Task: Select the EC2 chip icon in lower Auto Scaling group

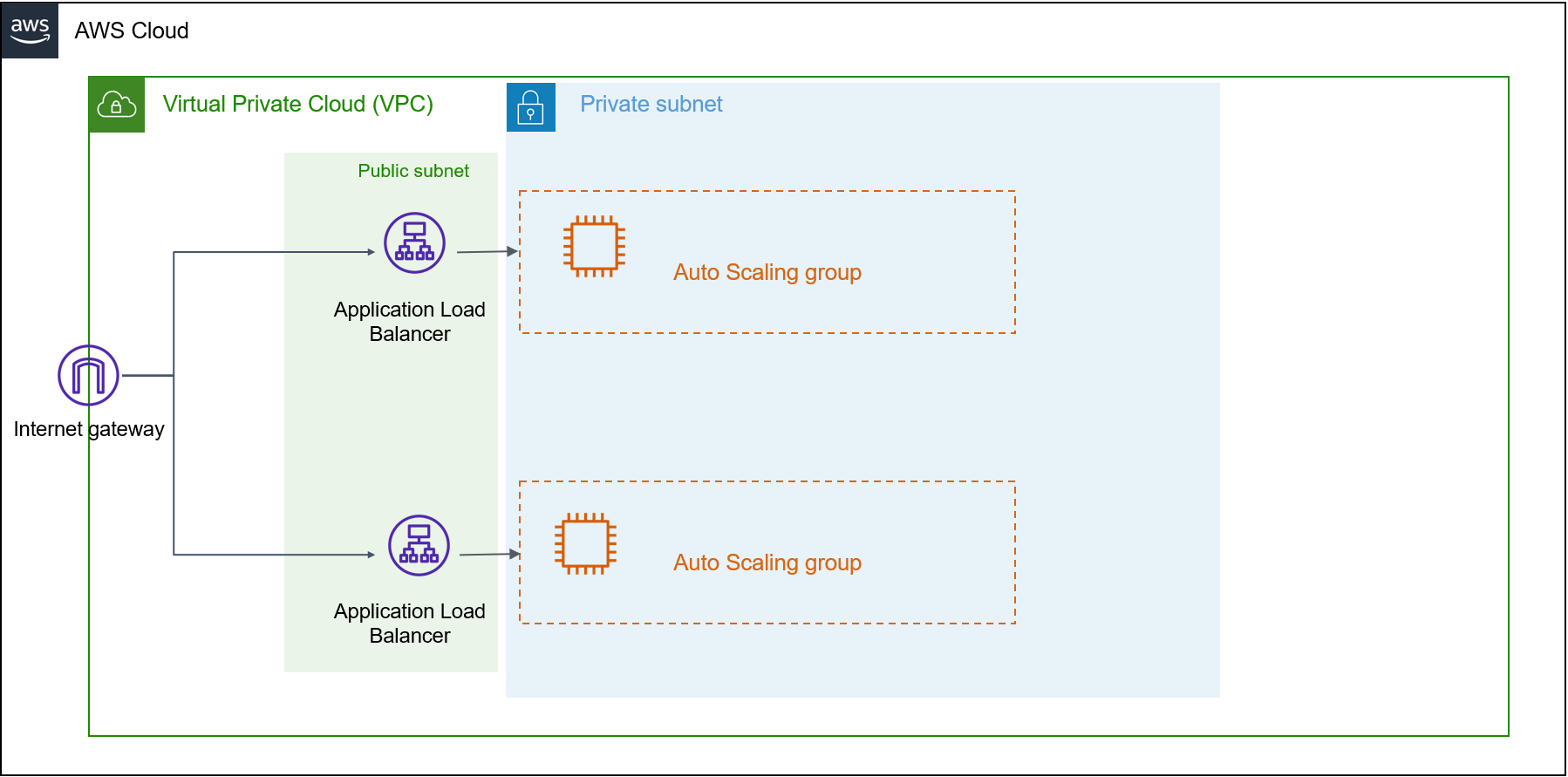Action: pos(586,544)
